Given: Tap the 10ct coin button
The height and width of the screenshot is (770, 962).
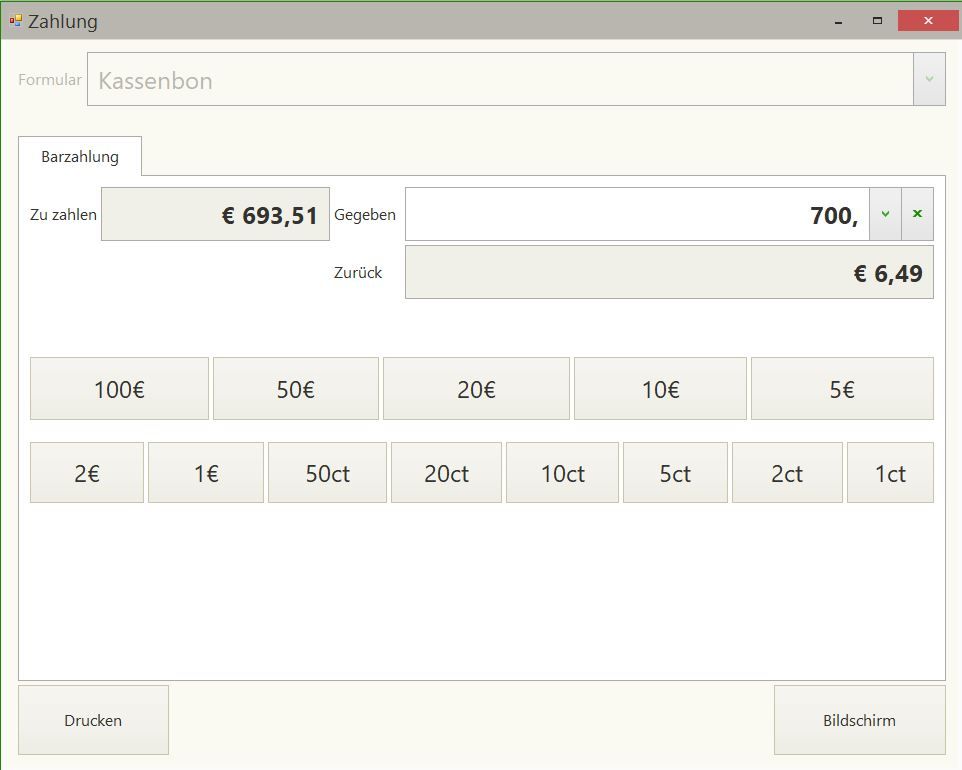Looking at the screenshot, I should [x=562, y=473].
